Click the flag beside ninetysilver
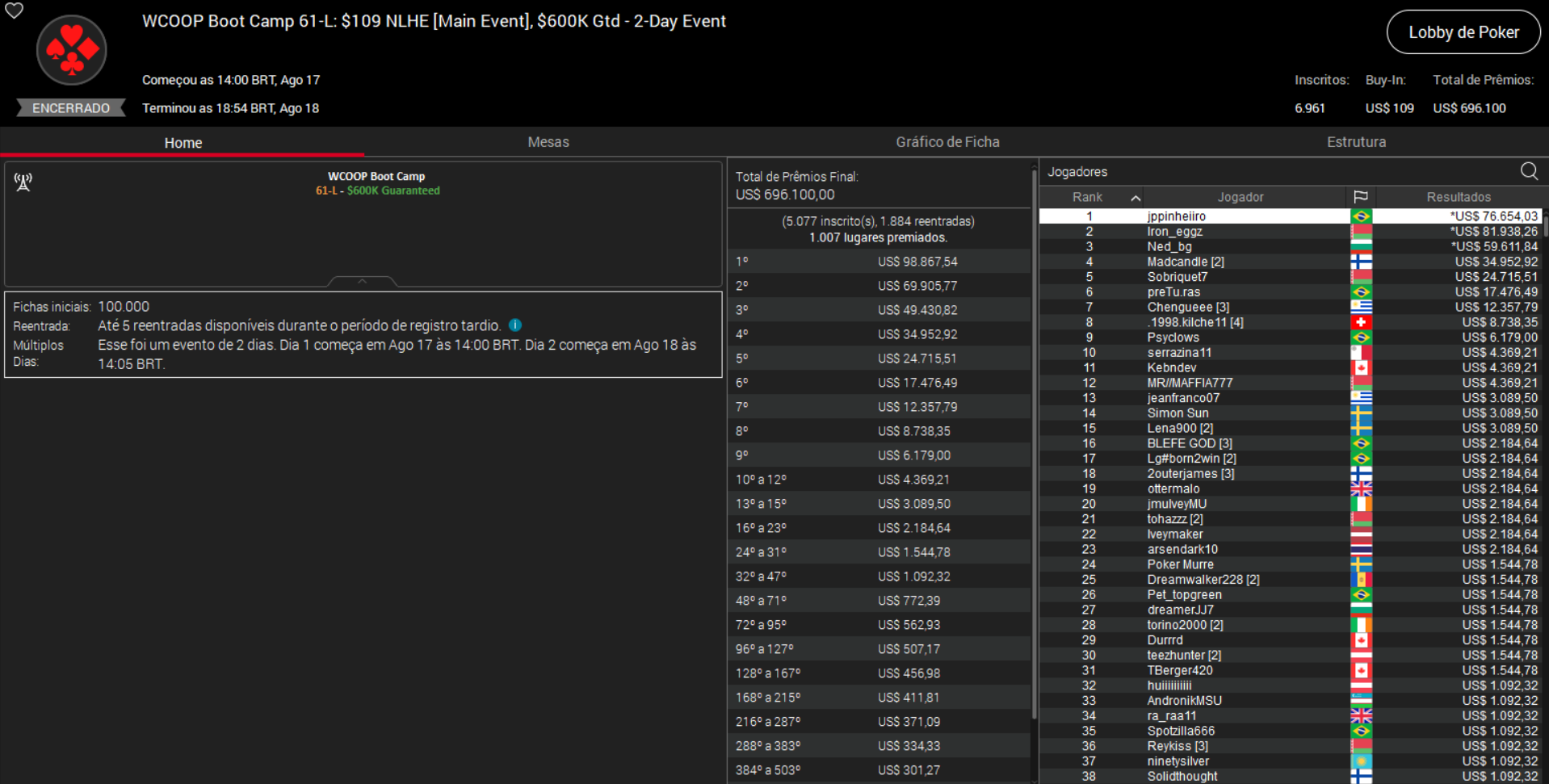Image resolution: width=1549 pixels, height=784 pixels. [1361, 761]
